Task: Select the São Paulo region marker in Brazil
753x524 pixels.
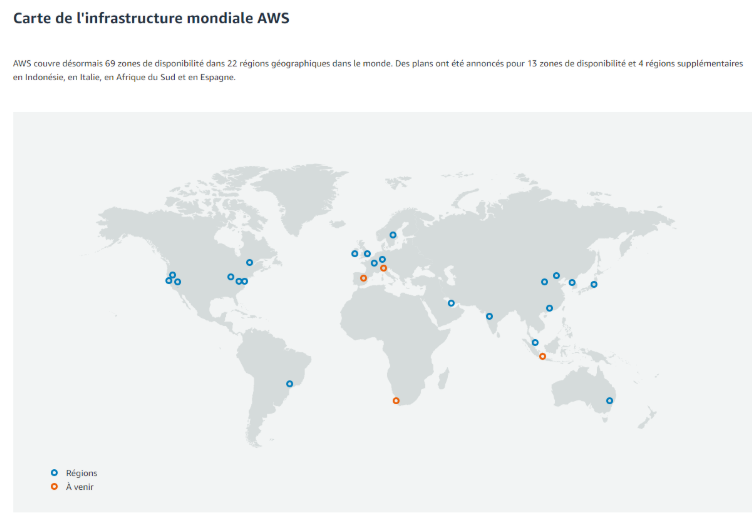Action: coord(290,384)
